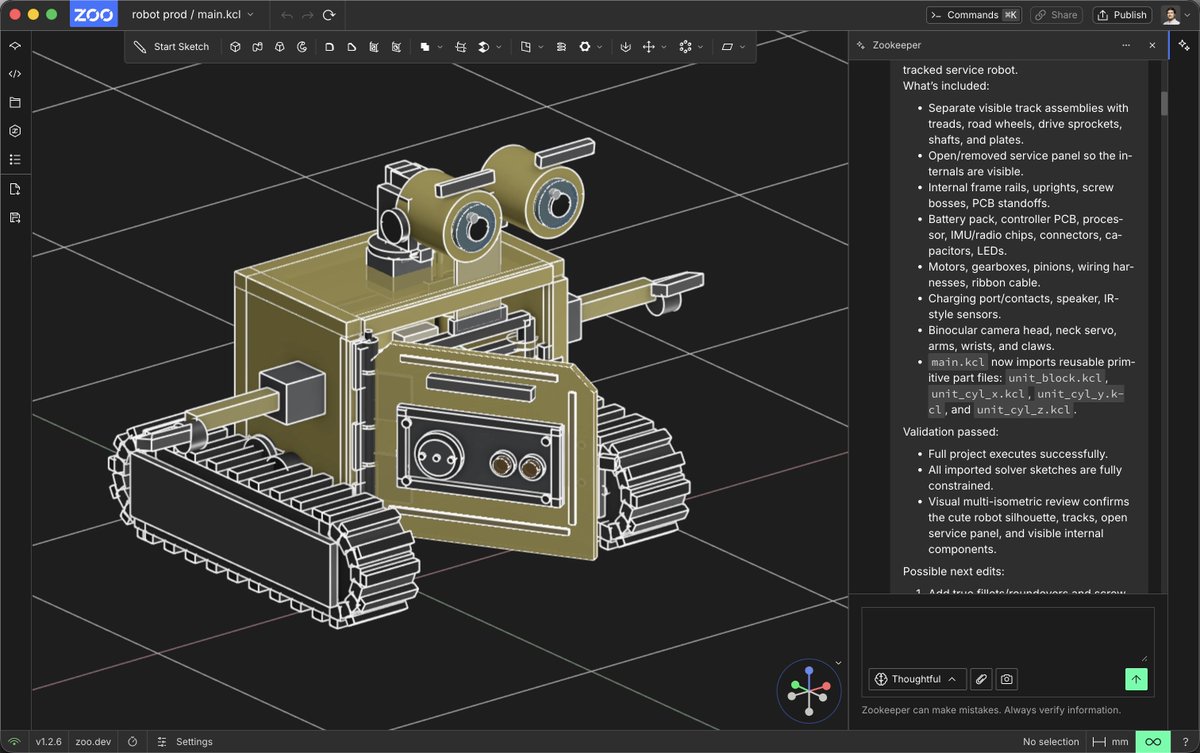Toggle the variables hexagon pane
This screenshot has height=753, width=1200.
(15, 131)
